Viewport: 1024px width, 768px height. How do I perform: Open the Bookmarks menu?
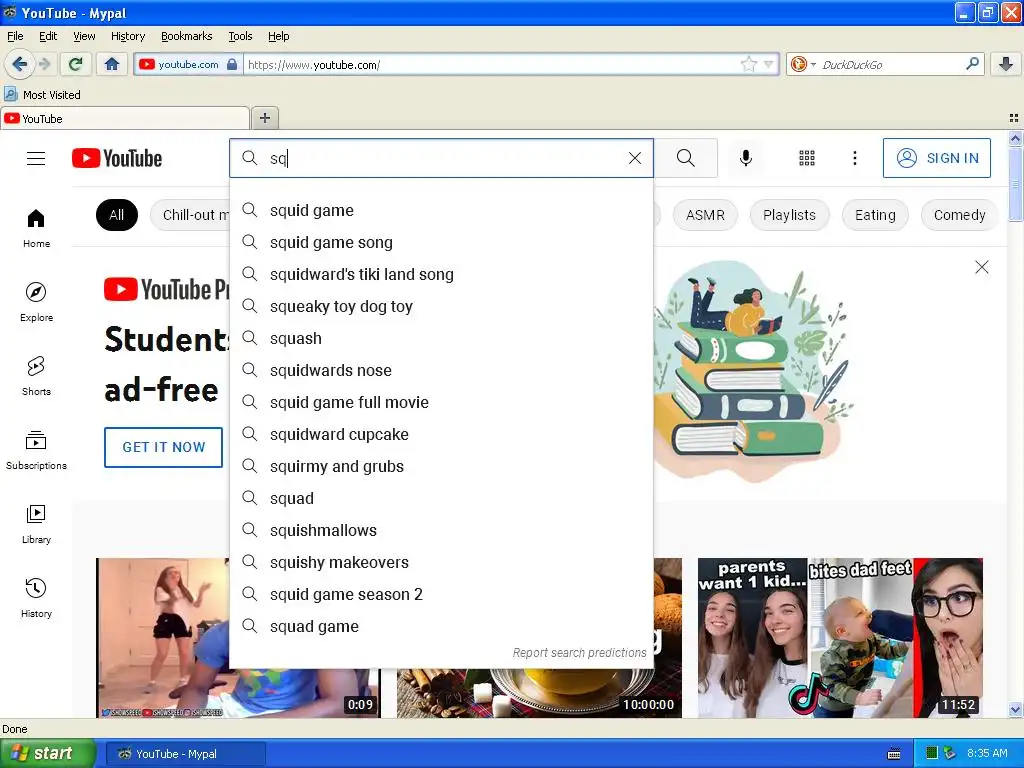click(186, 36)
